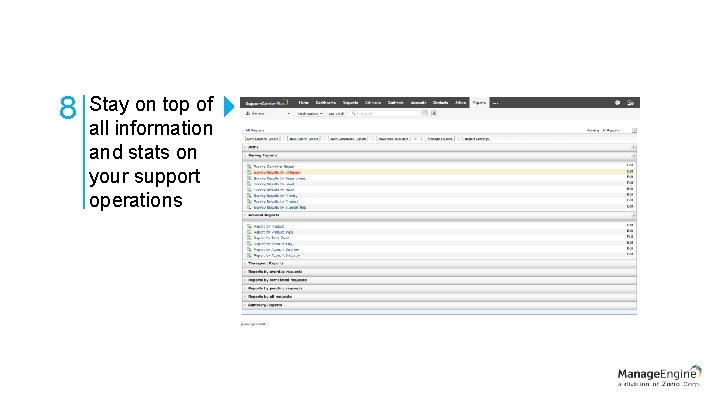Image resolution: width=720 pixels, height=405 pixels.
Task: Click Edit for Survey Results by Category
Action: tap(630, 171)
